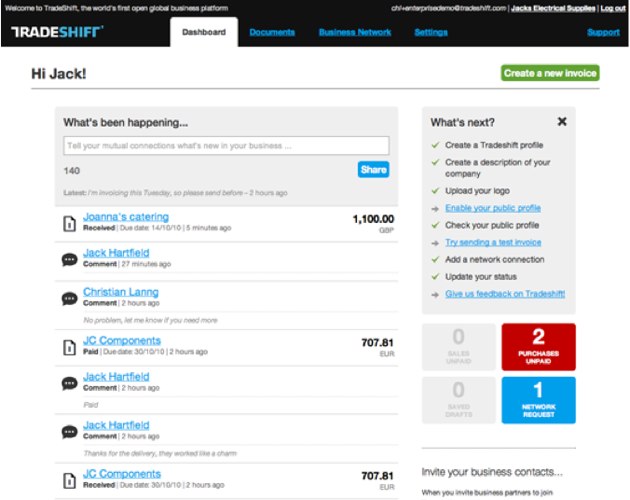Click 'Thanks for the delivery' comment text
Image resolution: width=630 pixels, height=500 pixels.
[160, 453]
